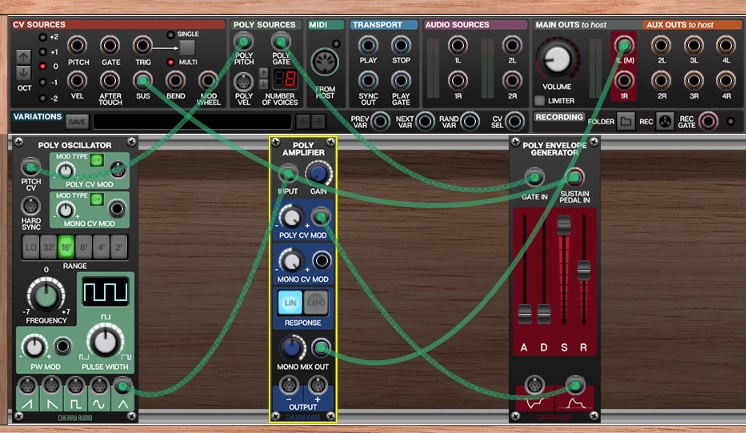This screenshot has width=746, height=433.
Task: Click the octave down arrow
Action: pyautogui.click(x=23, y=73)
